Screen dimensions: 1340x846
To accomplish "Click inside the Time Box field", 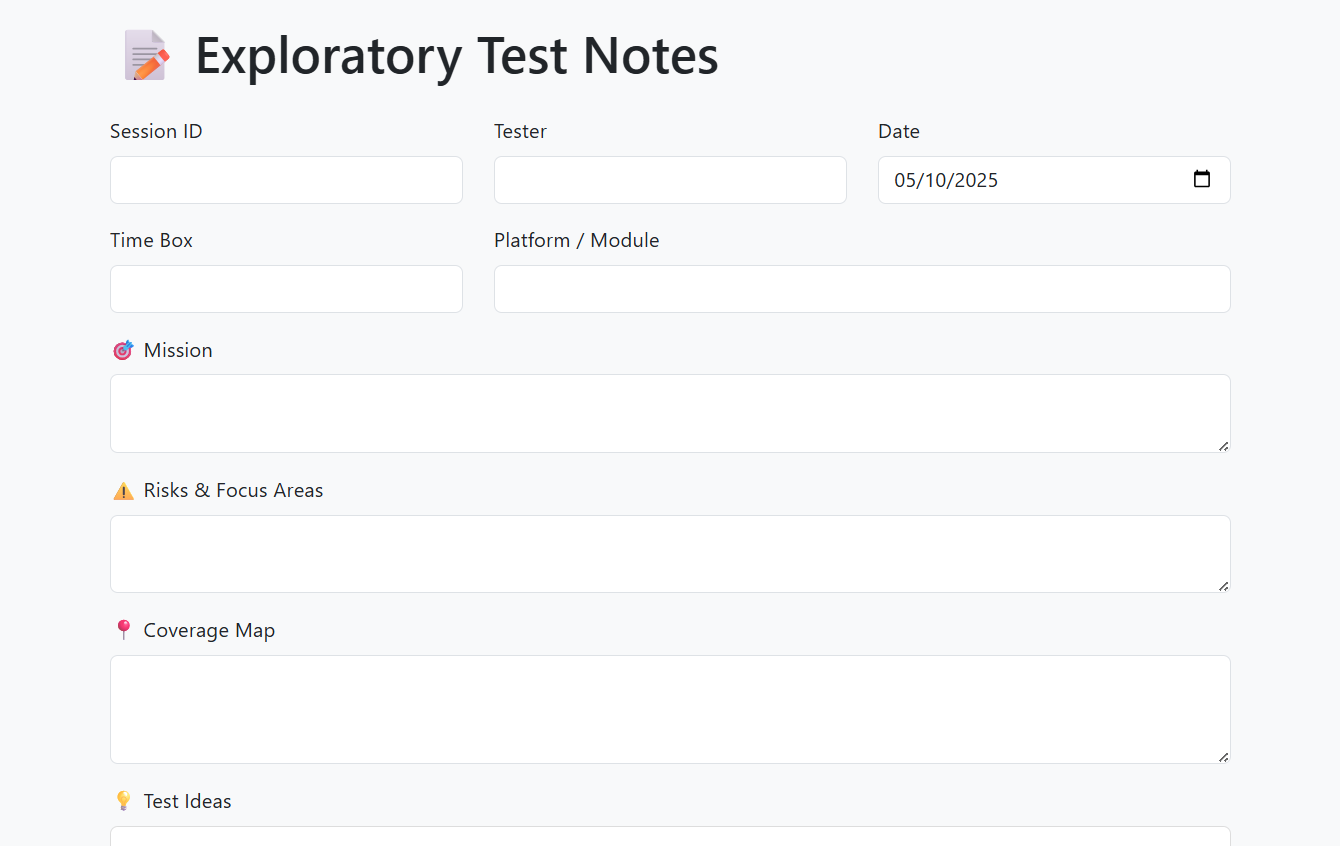I will [286, 288].
